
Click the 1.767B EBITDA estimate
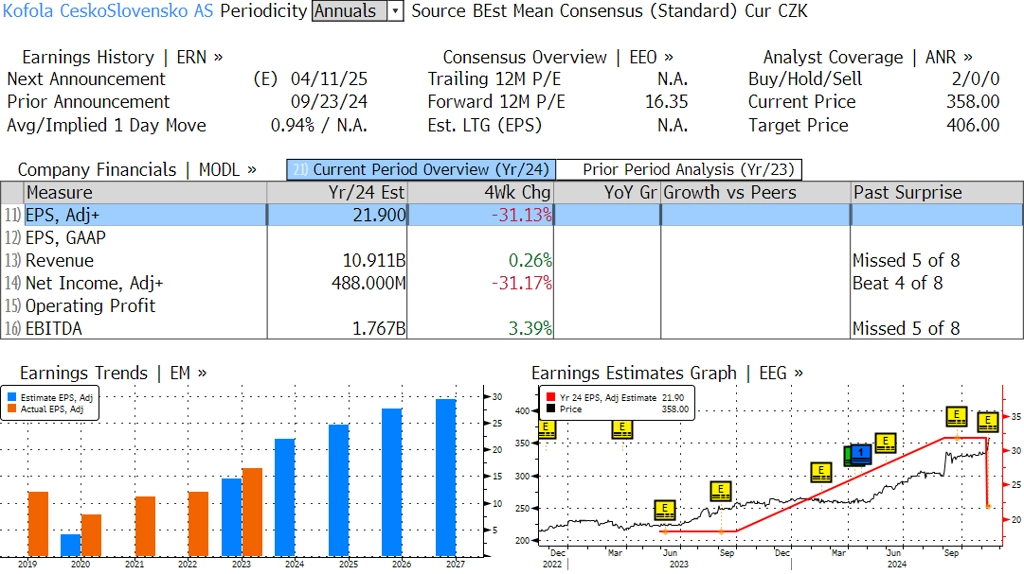click(379, 328)
